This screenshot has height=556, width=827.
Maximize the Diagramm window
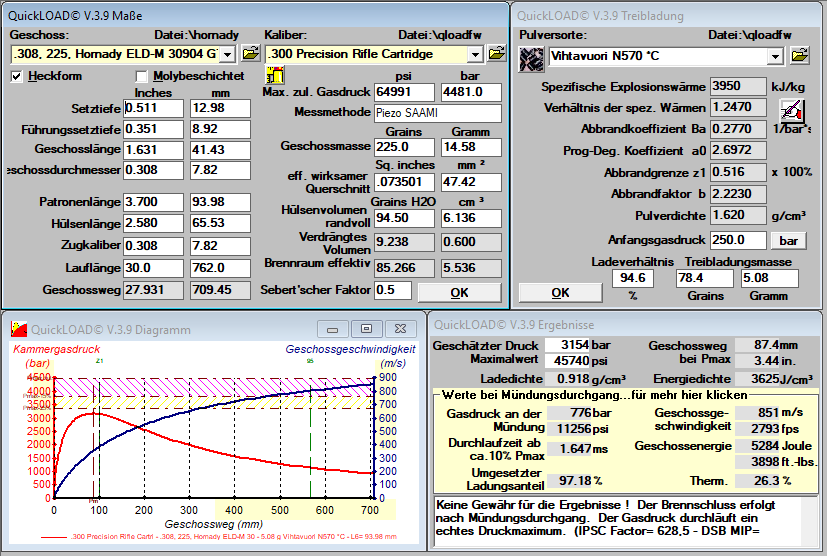tap(366, 328)
